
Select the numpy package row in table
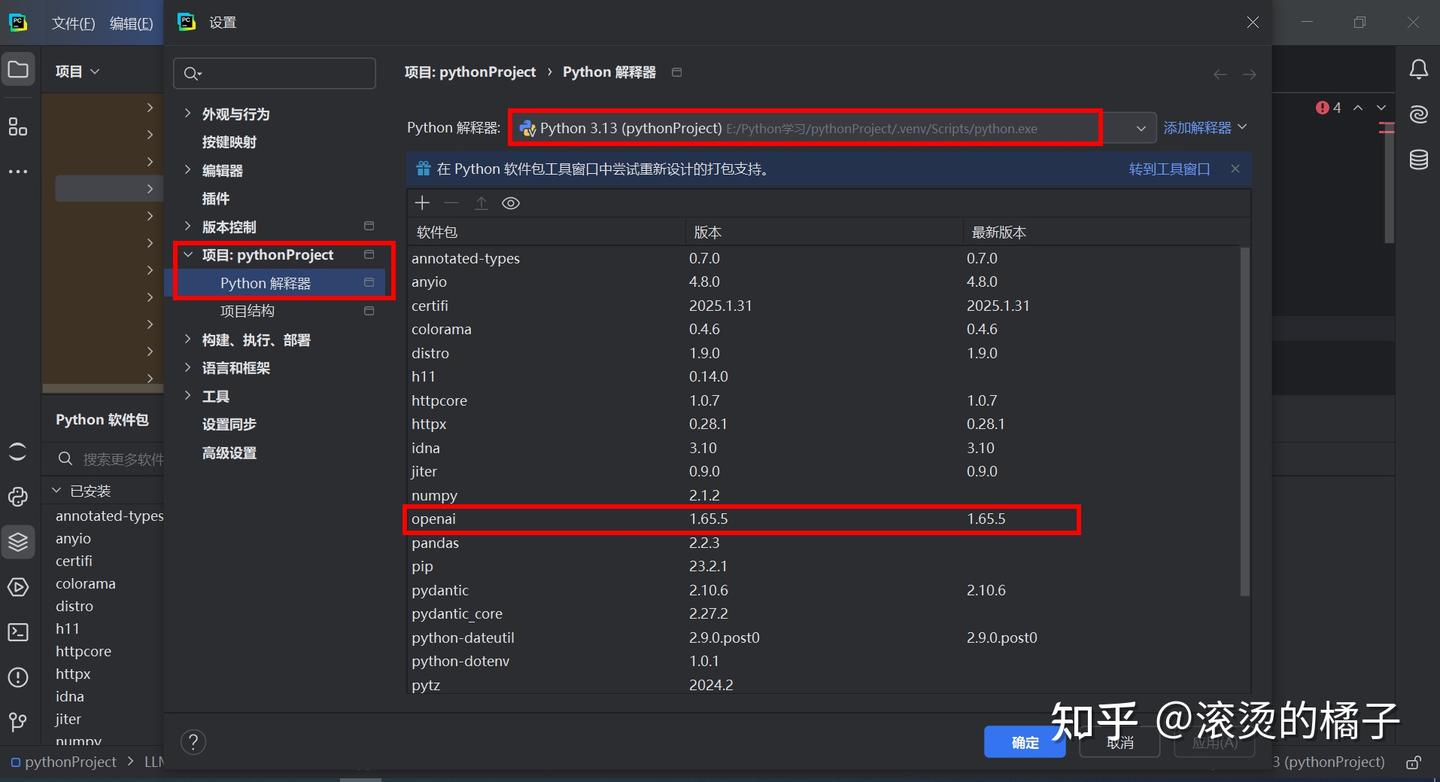823,495
